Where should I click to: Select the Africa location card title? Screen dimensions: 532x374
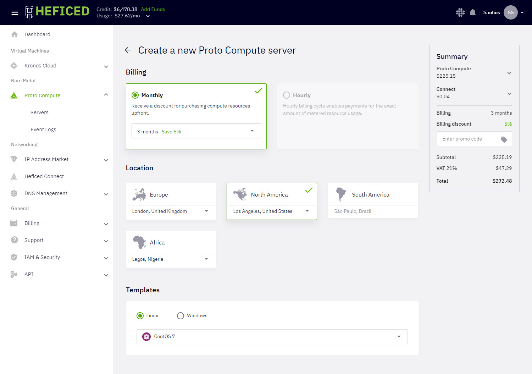[157, 242]
